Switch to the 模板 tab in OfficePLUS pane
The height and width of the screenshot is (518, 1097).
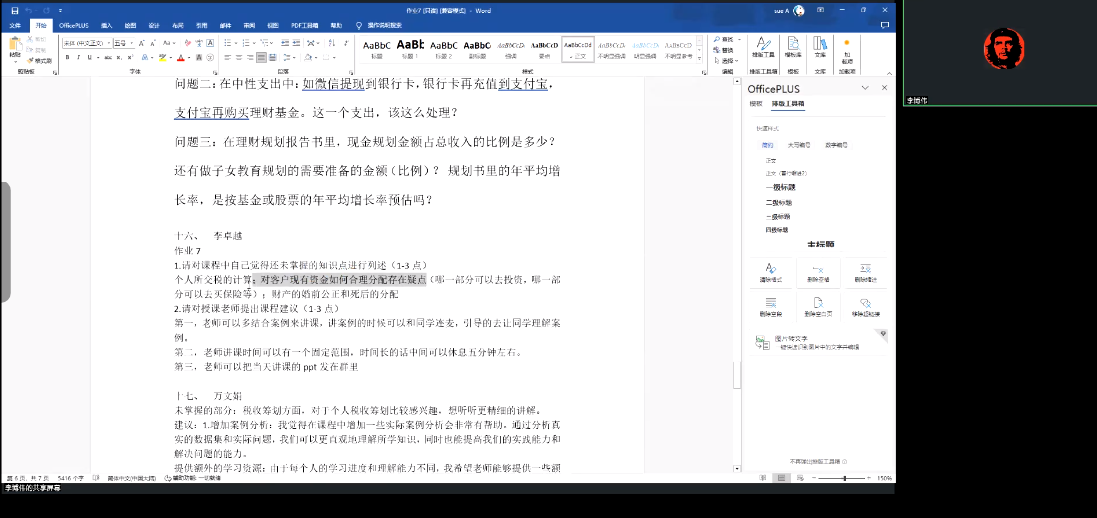click(x=756, y=104)
